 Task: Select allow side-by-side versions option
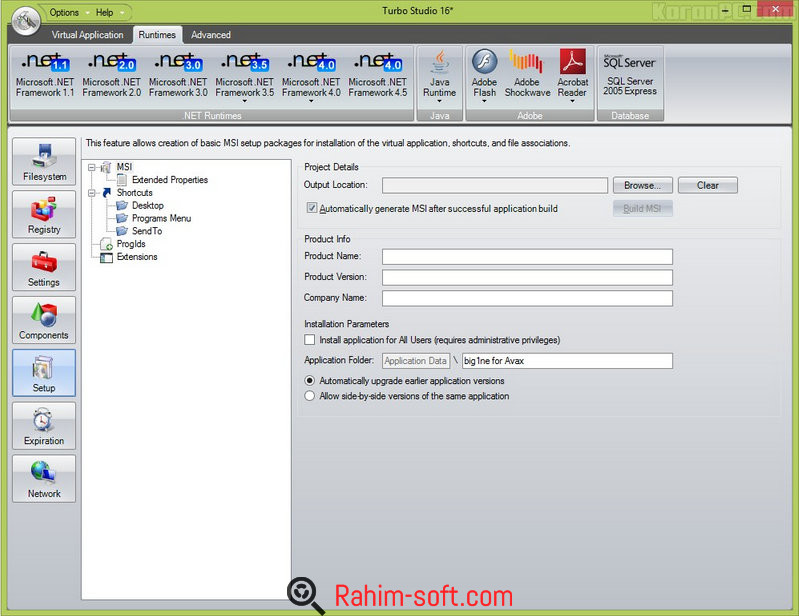[309, 396]
